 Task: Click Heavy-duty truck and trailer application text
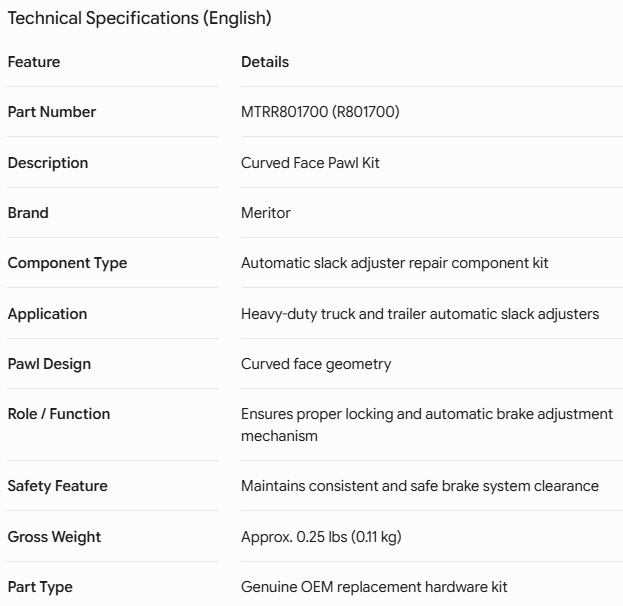tap(420, 314)
